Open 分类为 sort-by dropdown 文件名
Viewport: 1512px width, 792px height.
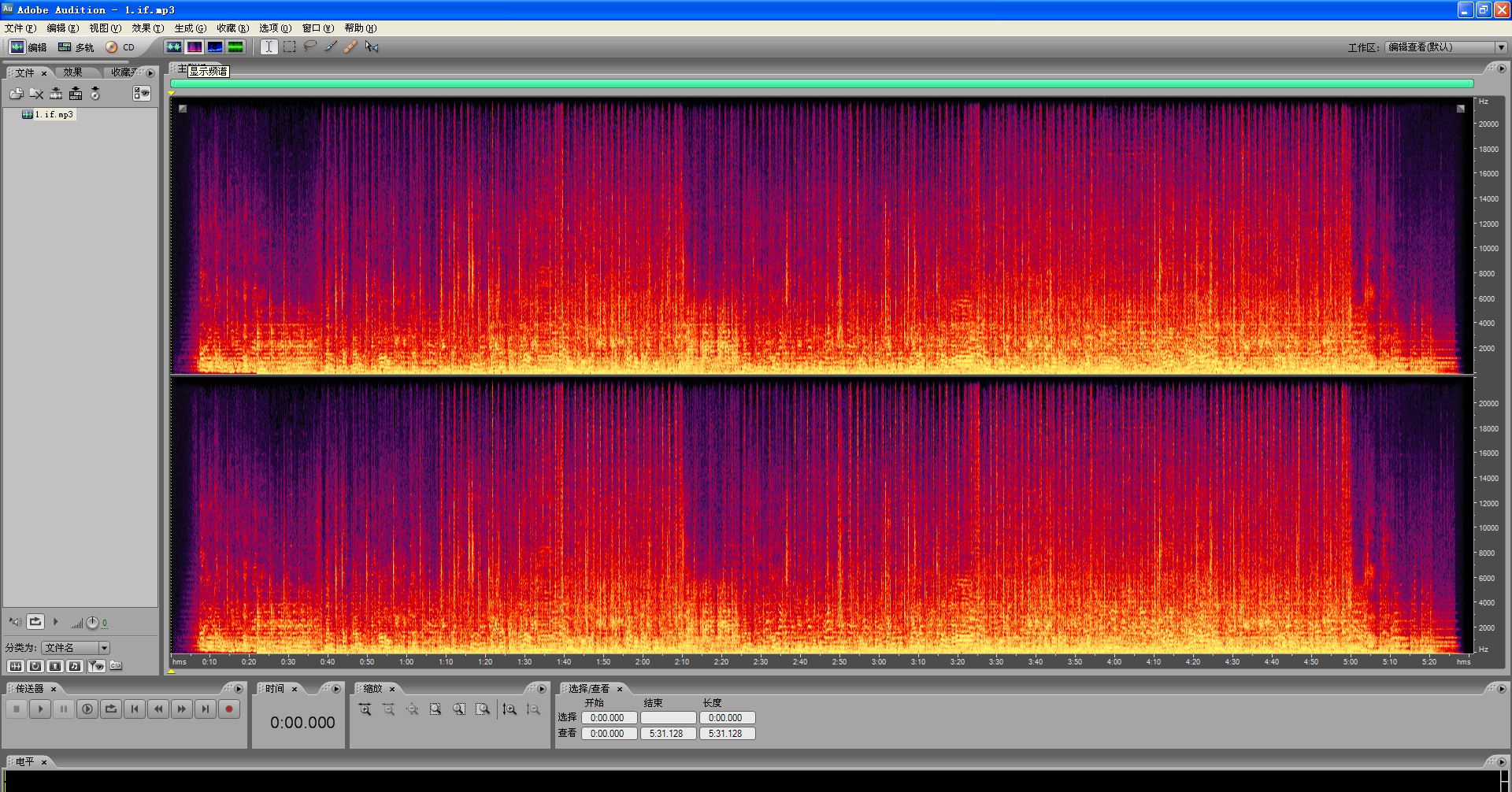pyautogui.click(x=76, y=648)
